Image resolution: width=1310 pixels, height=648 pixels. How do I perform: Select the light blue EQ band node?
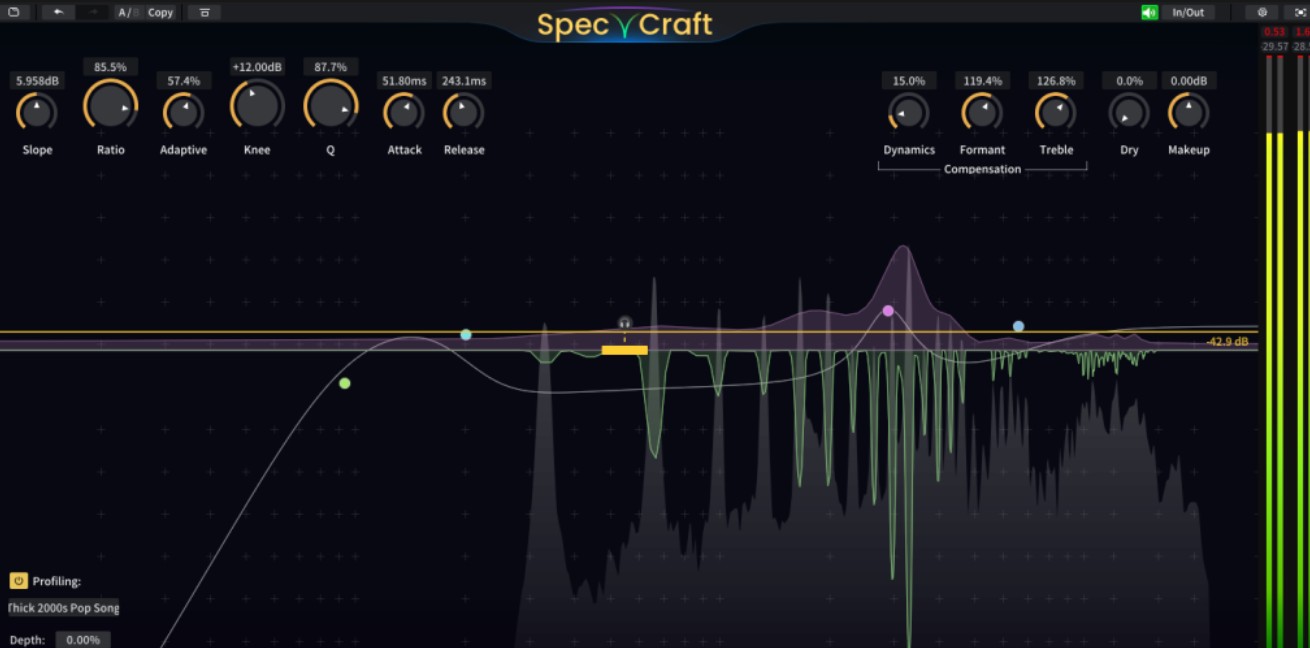coord(1018,326)
